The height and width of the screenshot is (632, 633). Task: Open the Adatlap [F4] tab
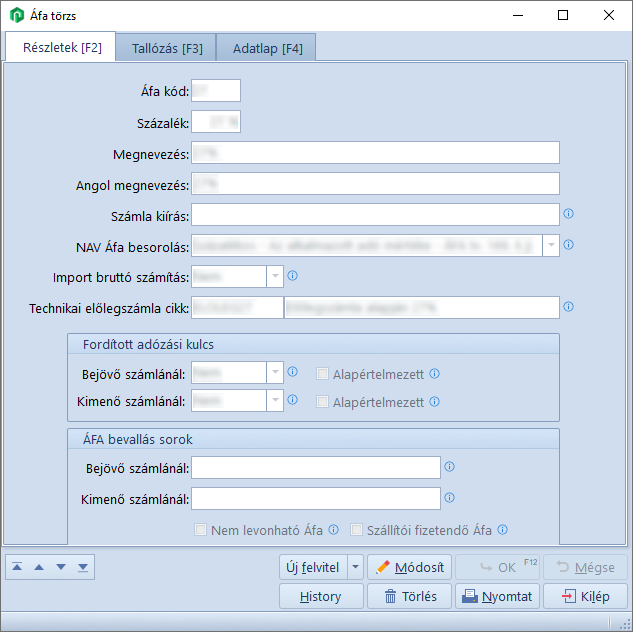tap(268, 48)
